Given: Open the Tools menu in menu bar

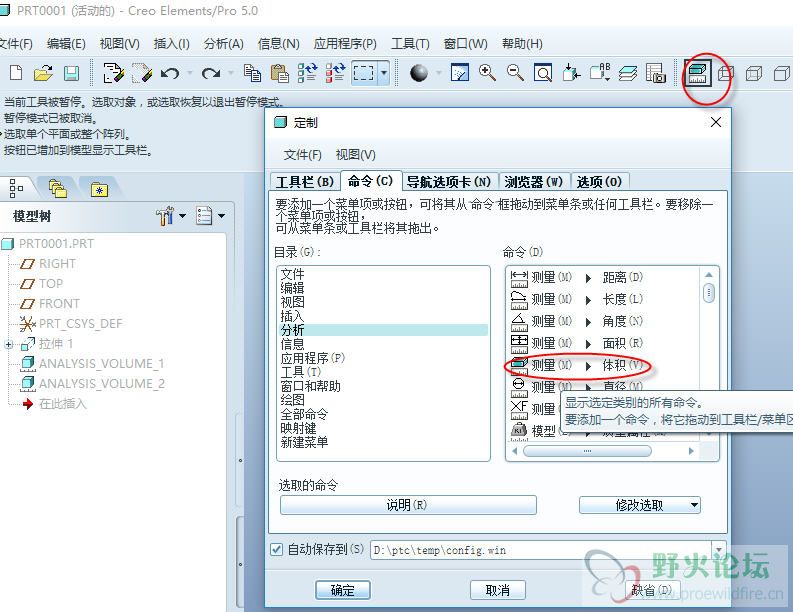Looking at the screenshot, I should click(x=410, y=44).
